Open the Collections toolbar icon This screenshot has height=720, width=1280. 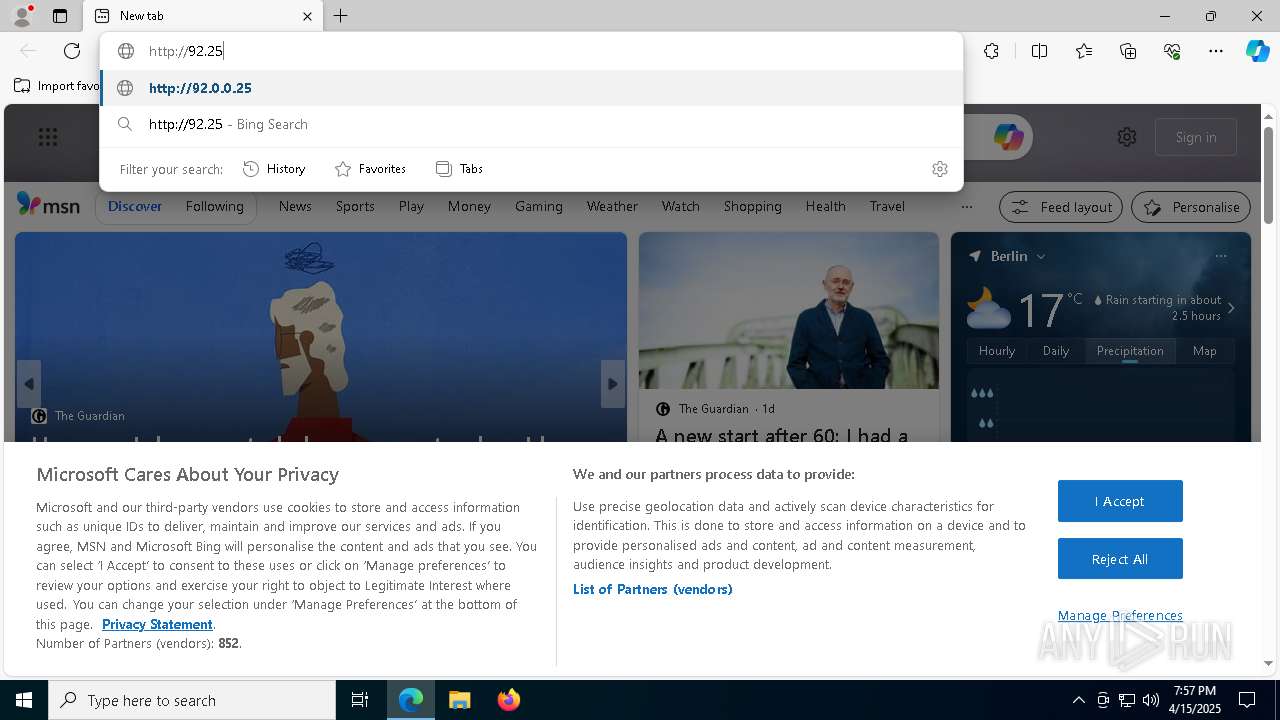[1128, 51]
